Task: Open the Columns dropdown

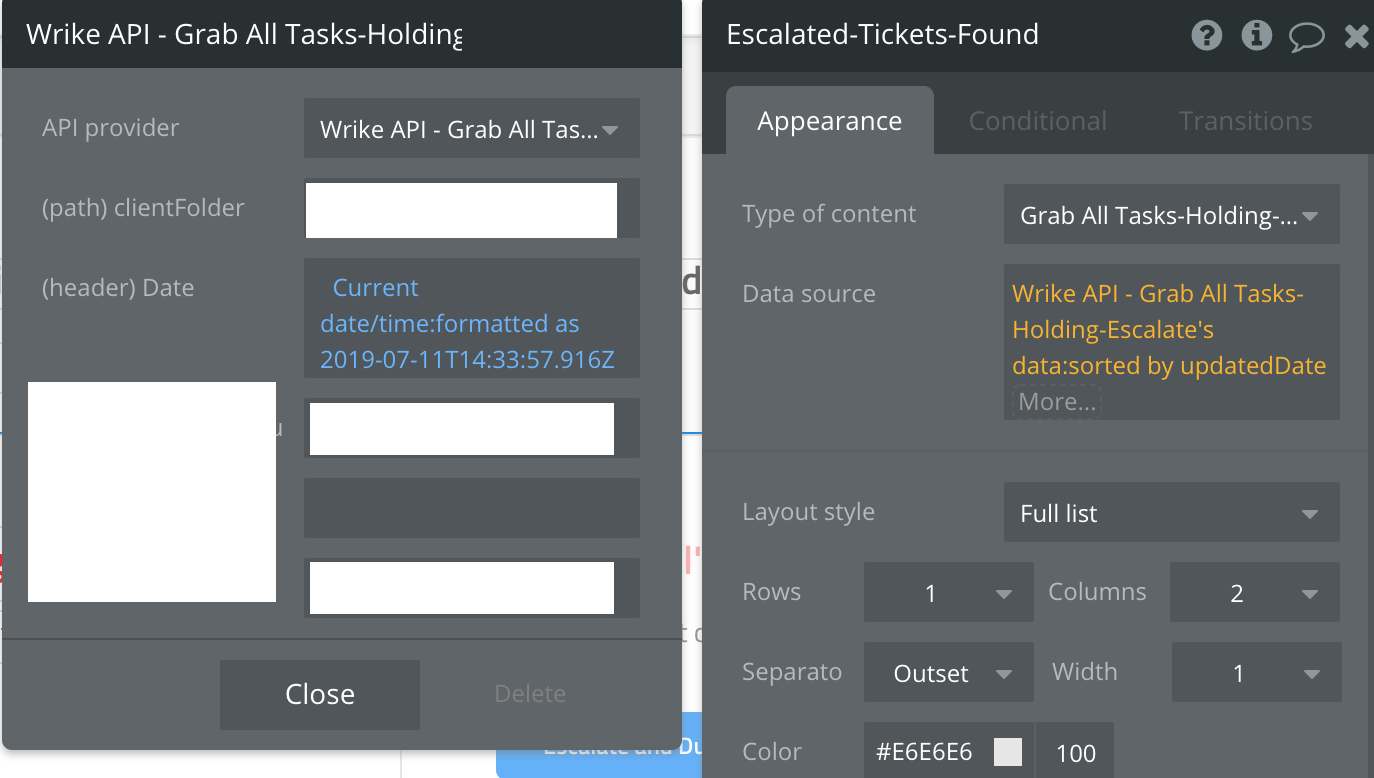Action: pyautogui.click(x=1255, y=592)
